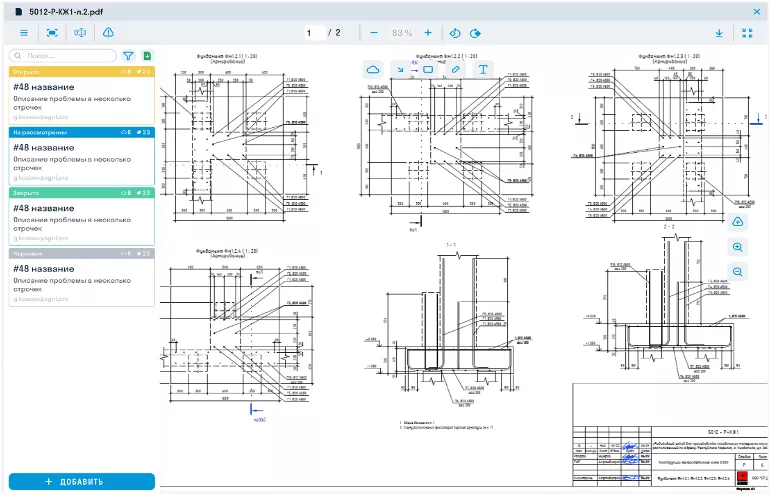770x495 pixels.
Task: Download the PDF document
Action: pos(719,33)
